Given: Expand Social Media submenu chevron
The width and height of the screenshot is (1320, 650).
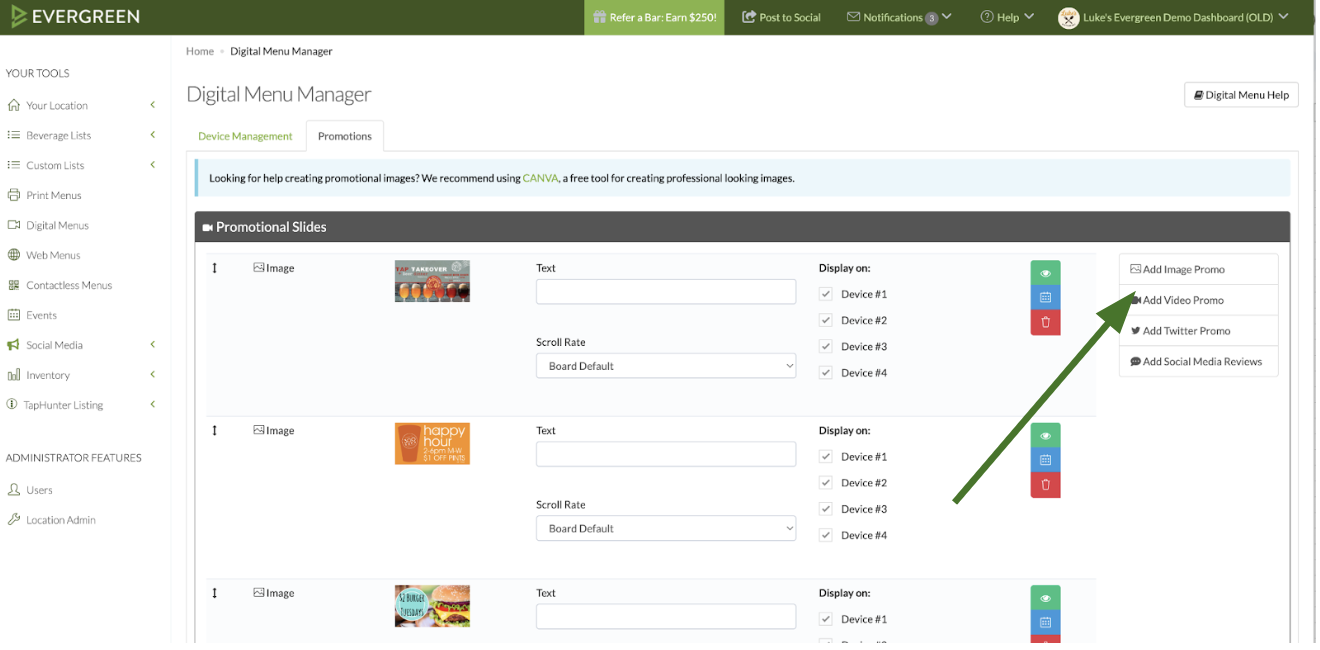Looking at the screenshot, I should (x=153, y=345).
